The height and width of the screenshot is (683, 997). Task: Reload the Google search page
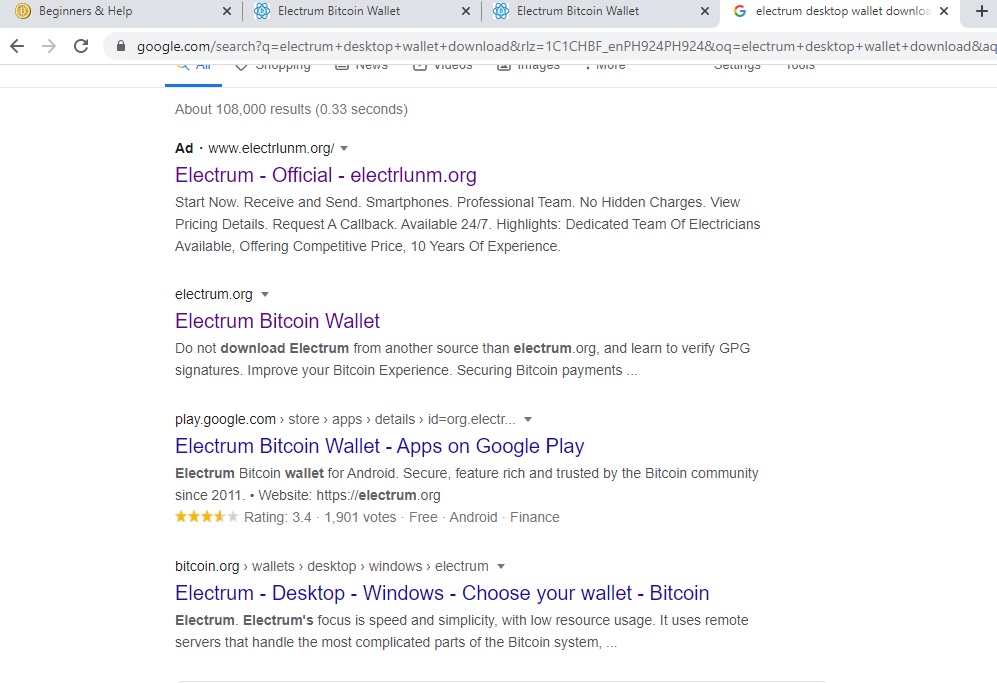(x=81, y=46)
